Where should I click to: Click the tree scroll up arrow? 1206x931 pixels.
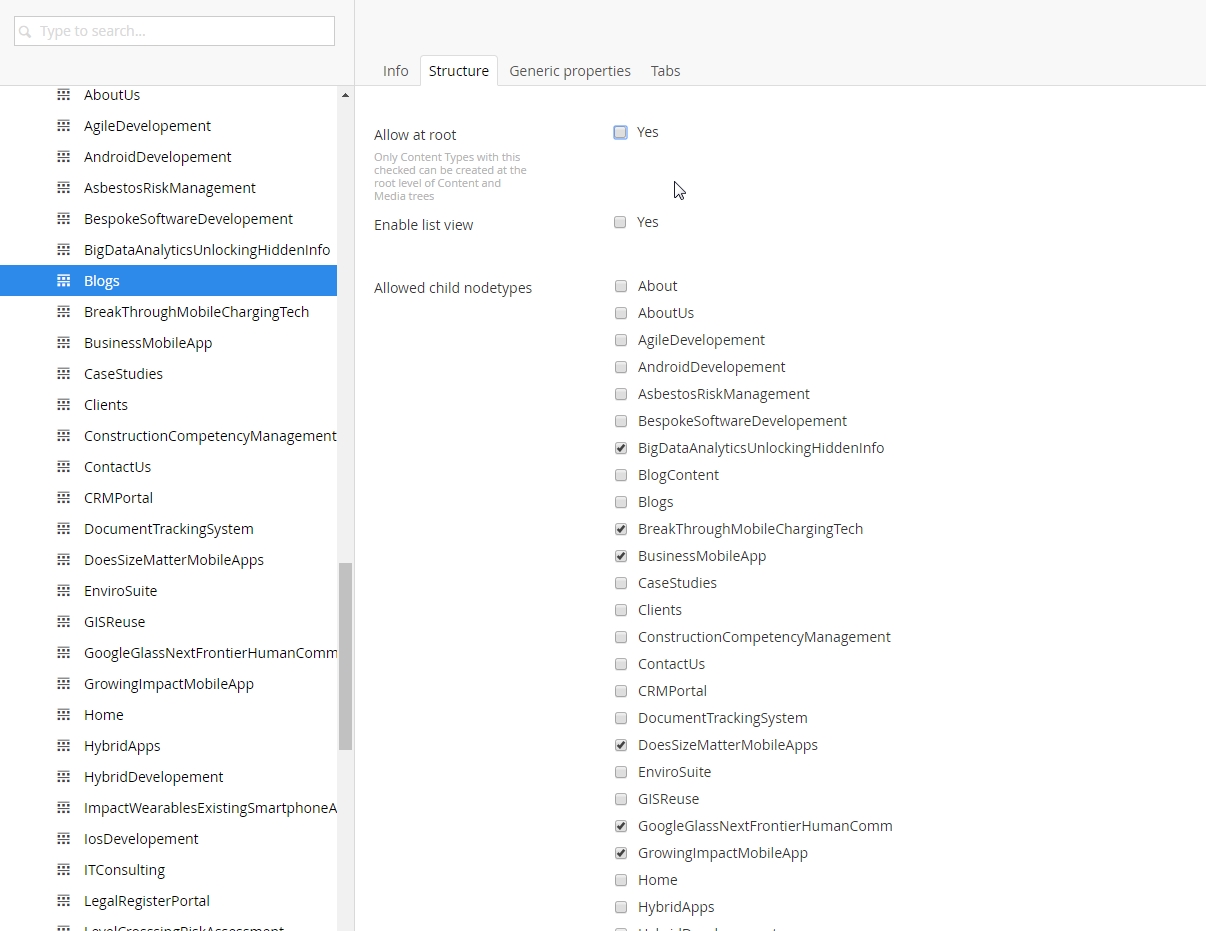tap(345, 96)
